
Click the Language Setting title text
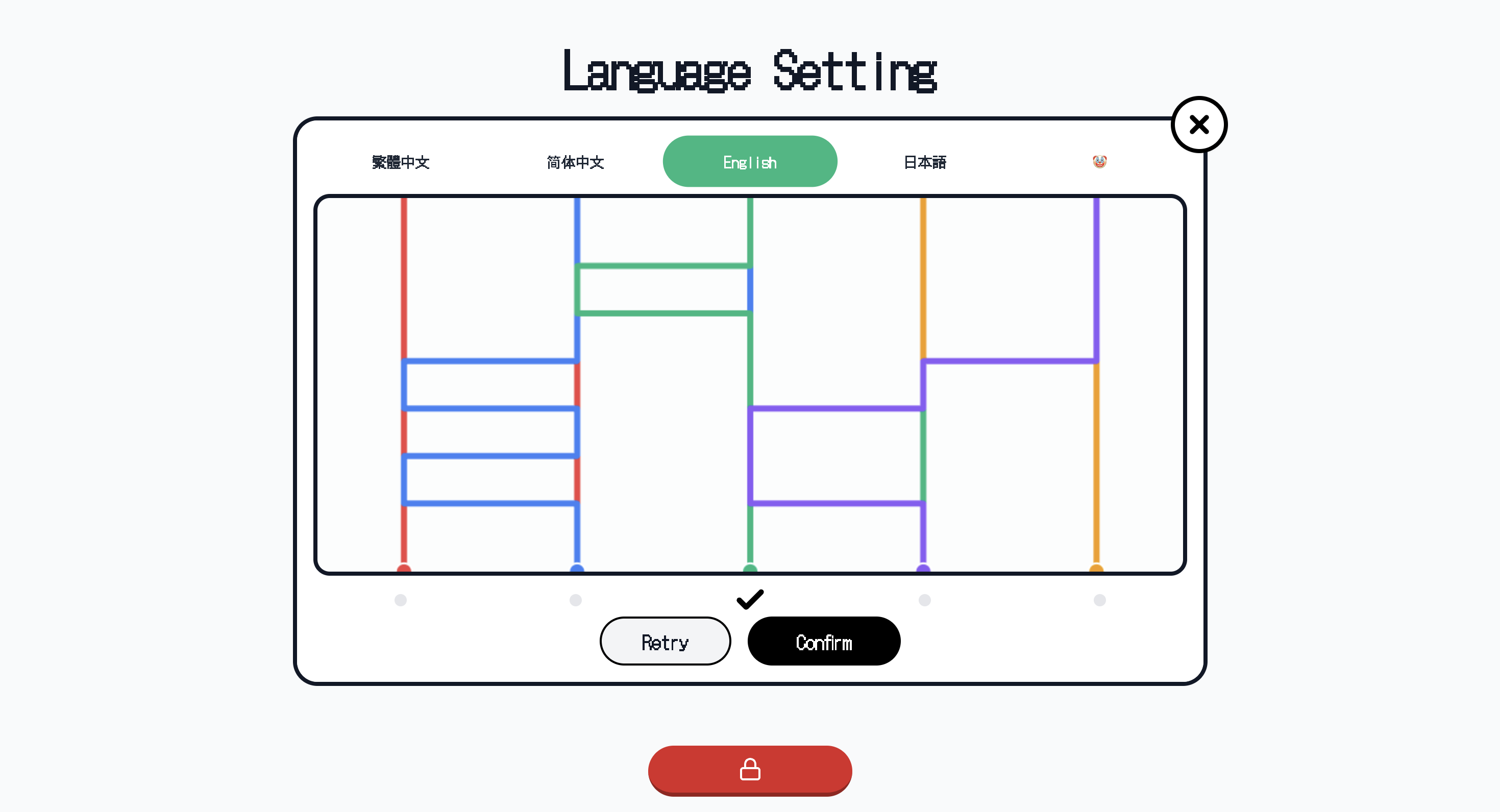pyautogui.click(x=749, y=71)
